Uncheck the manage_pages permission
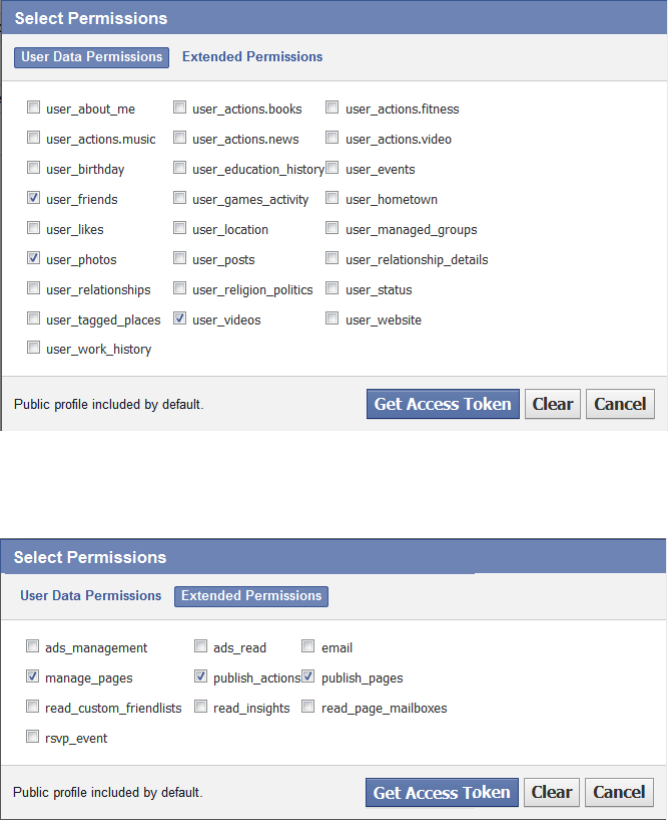668x820 pixels. pyautogui.click(x=33, y=677)
